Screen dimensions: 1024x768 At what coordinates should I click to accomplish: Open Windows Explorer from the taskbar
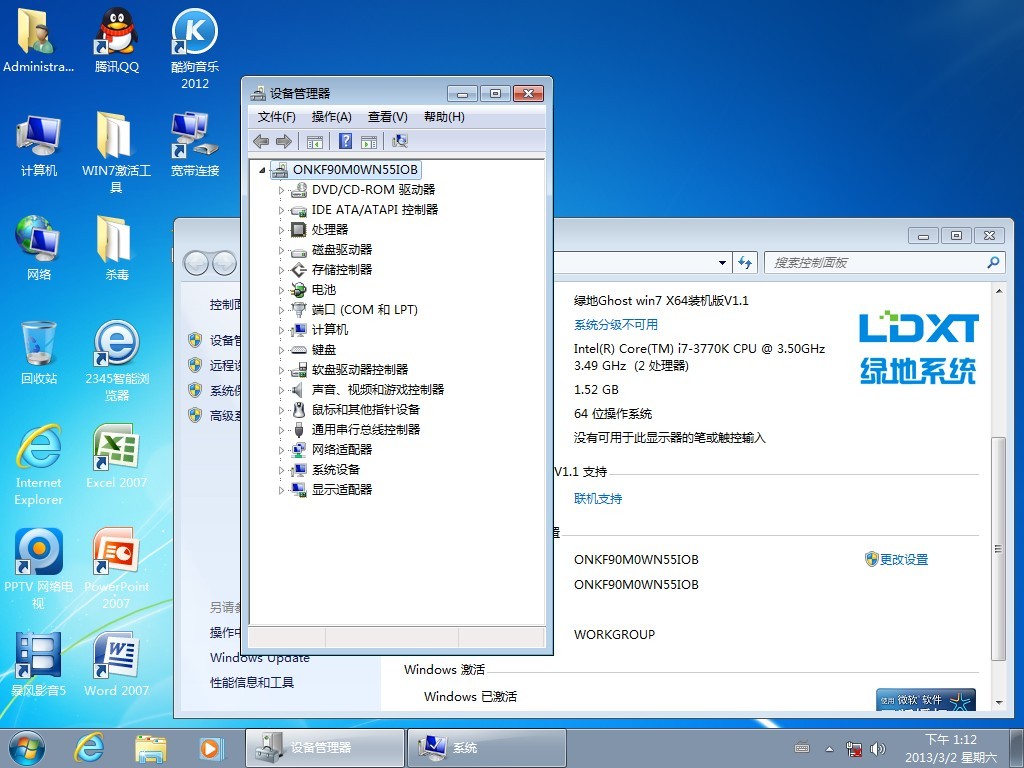[x=150, y=748]
